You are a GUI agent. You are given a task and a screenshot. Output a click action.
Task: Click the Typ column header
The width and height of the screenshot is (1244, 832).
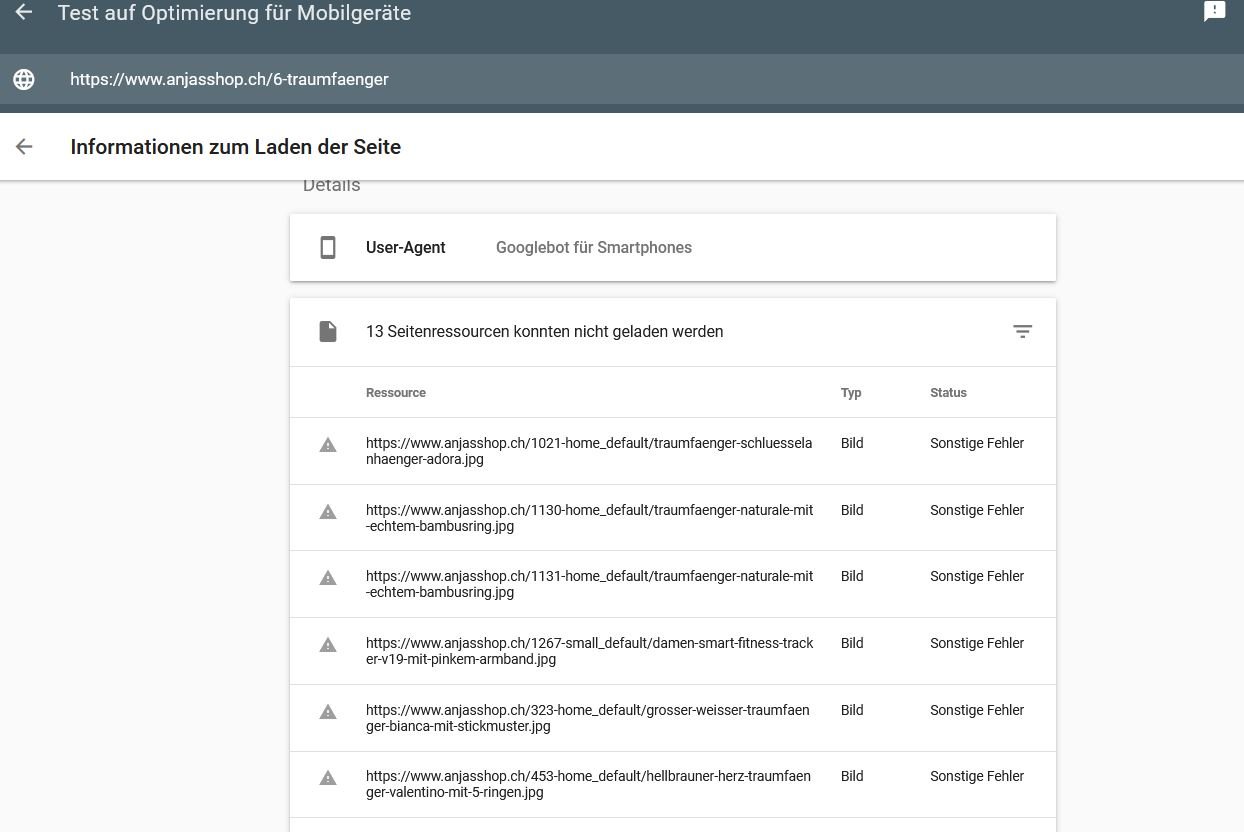tap(851, 393)
